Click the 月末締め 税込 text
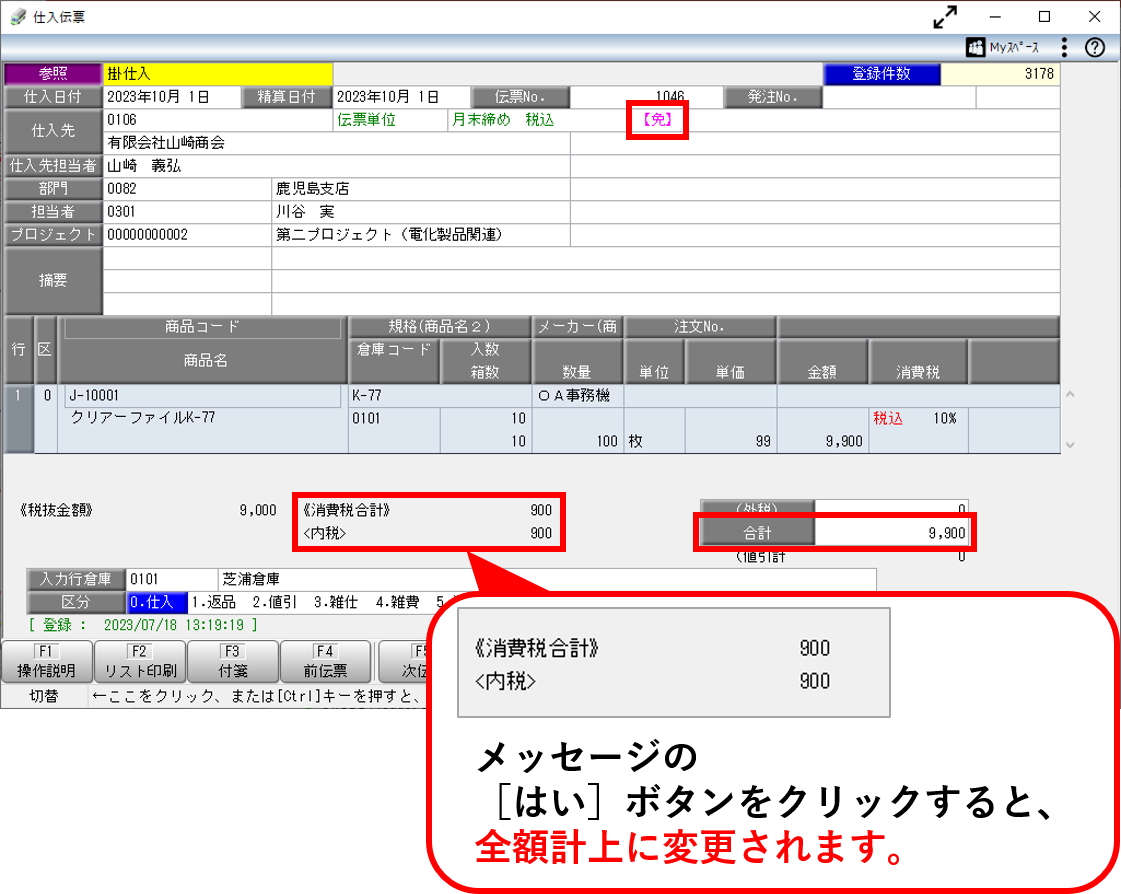The image size is (1121, 894). (503, 119)
